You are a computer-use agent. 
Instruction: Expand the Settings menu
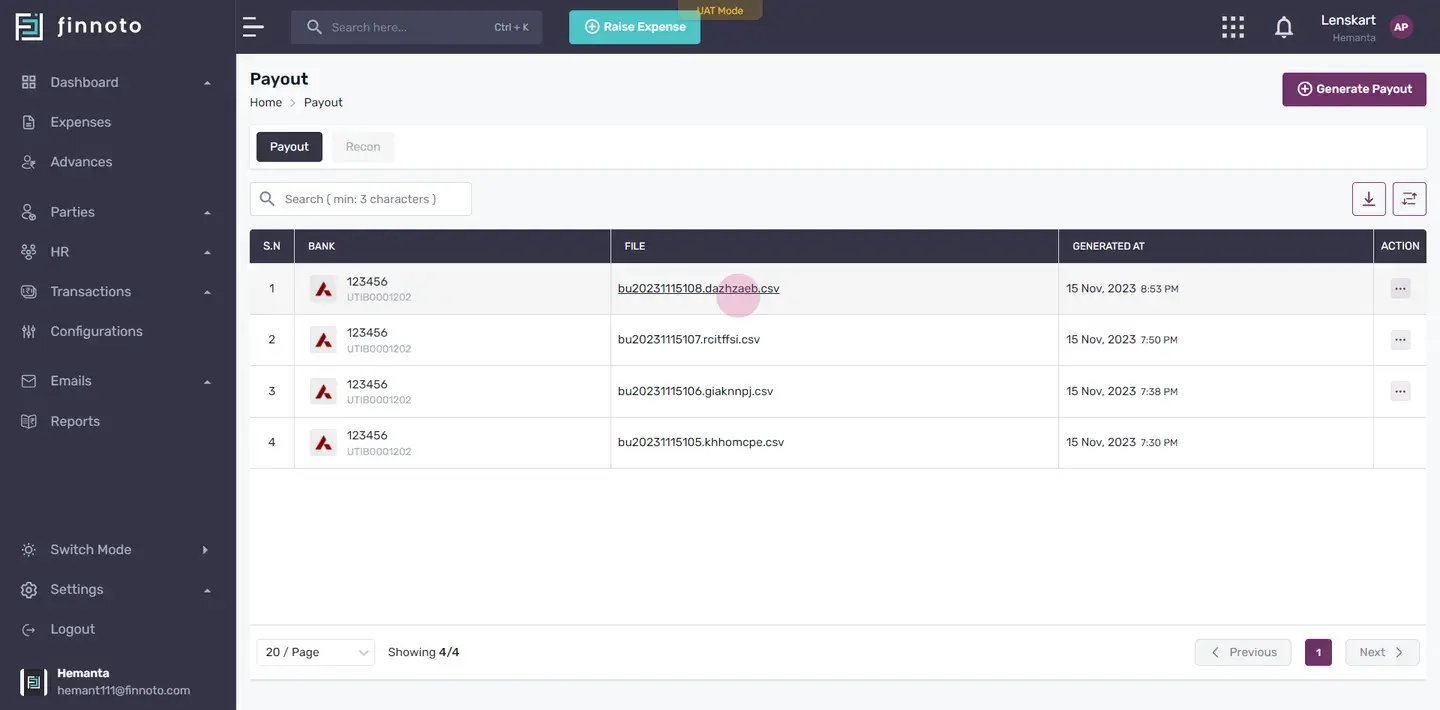[118, 590]
